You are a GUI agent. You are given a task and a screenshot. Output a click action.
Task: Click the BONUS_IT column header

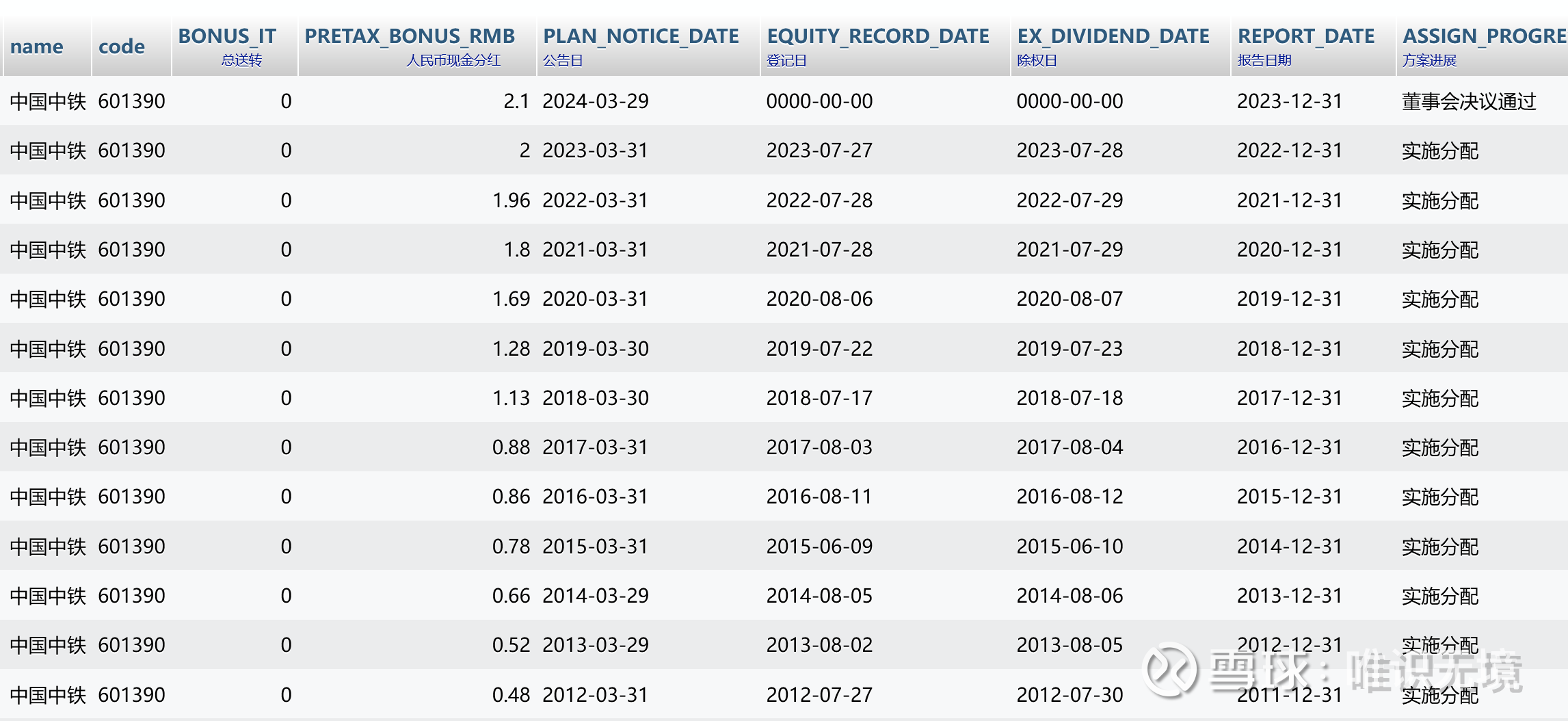pos(235,47)
